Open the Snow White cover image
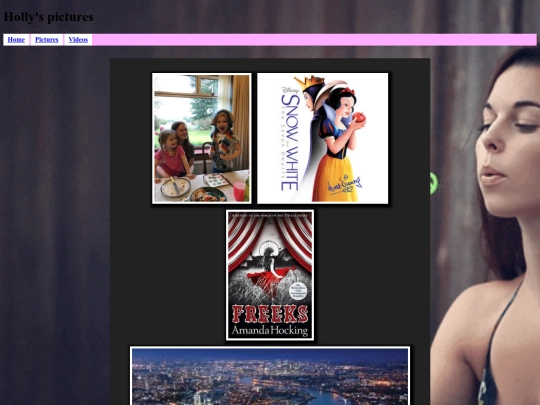 [323, 138]
